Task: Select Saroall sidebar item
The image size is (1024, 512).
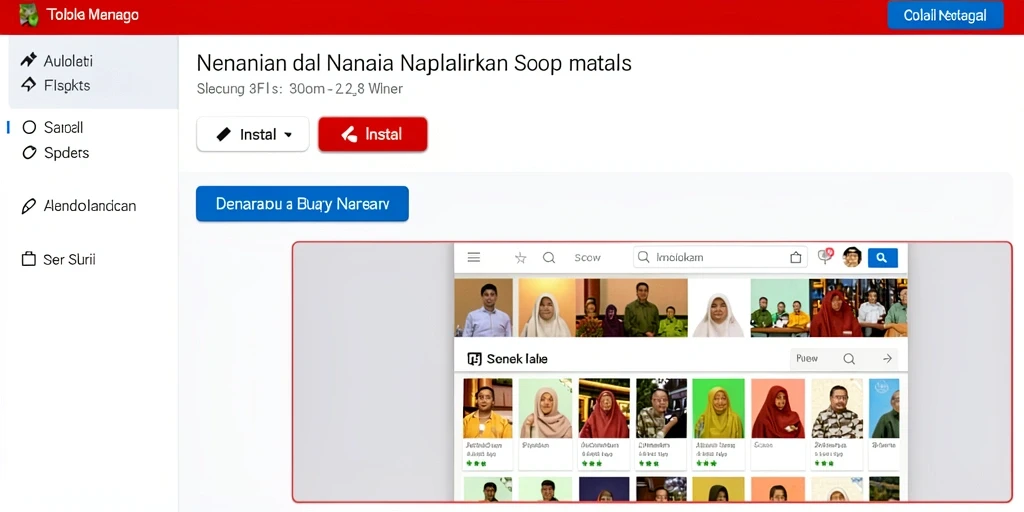Action: (63, 127)
